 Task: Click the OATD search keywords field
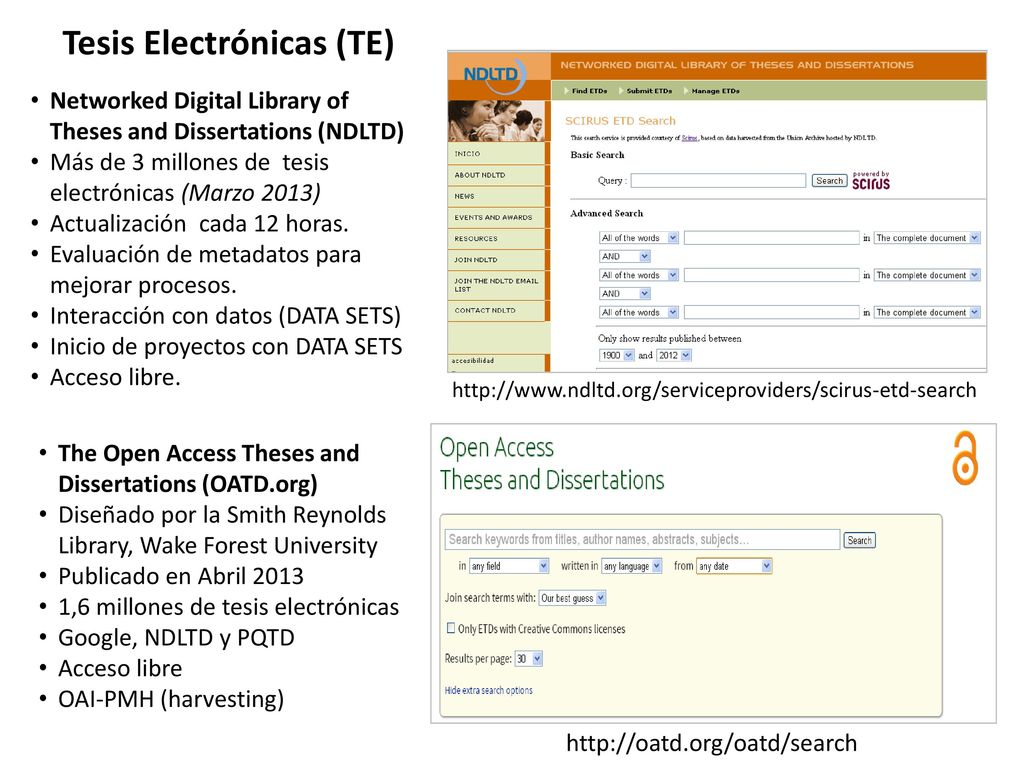[x=643, y=539]
